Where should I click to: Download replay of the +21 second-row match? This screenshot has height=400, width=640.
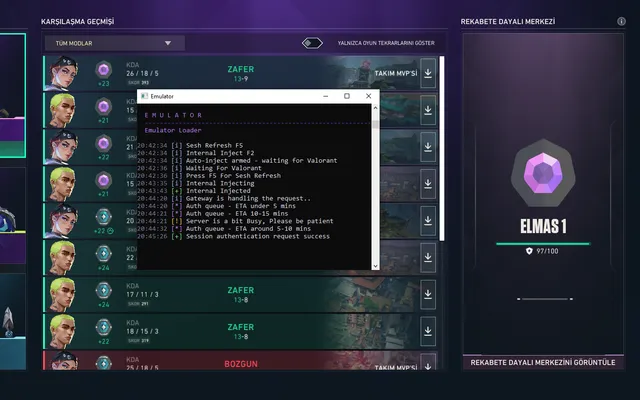click(428, 110)
